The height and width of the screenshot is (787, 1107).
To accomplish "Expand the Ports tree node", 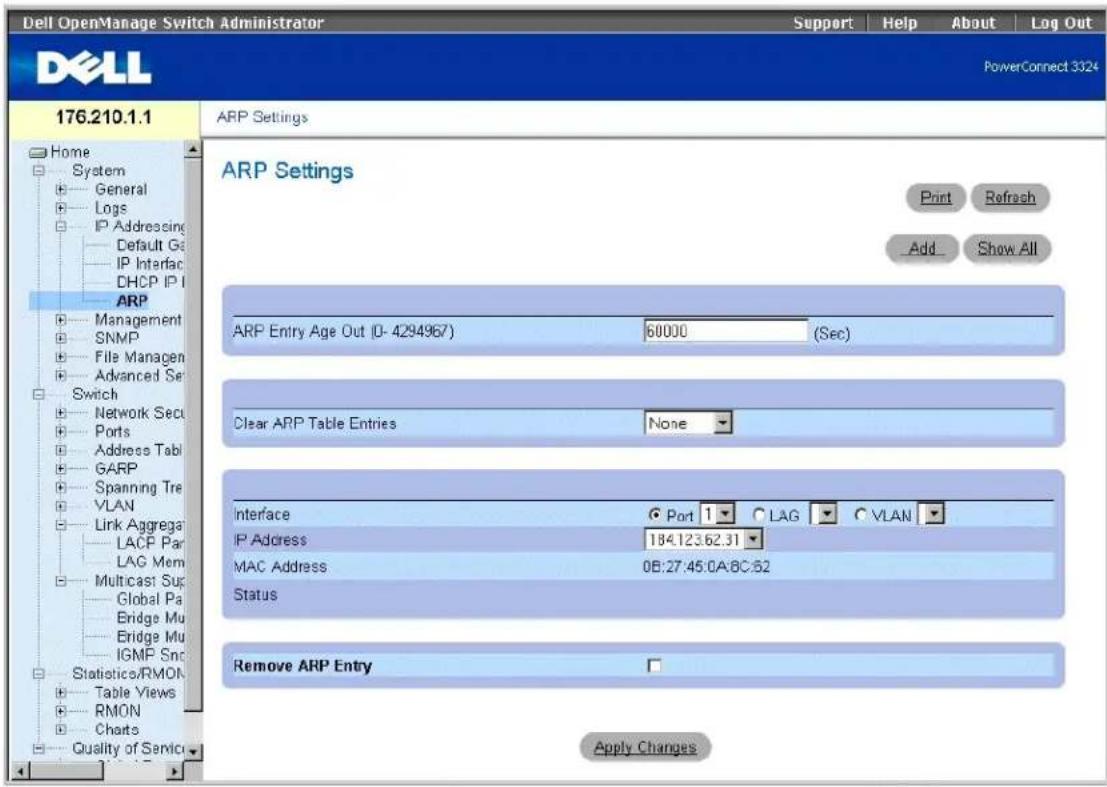I will point(61,431).
